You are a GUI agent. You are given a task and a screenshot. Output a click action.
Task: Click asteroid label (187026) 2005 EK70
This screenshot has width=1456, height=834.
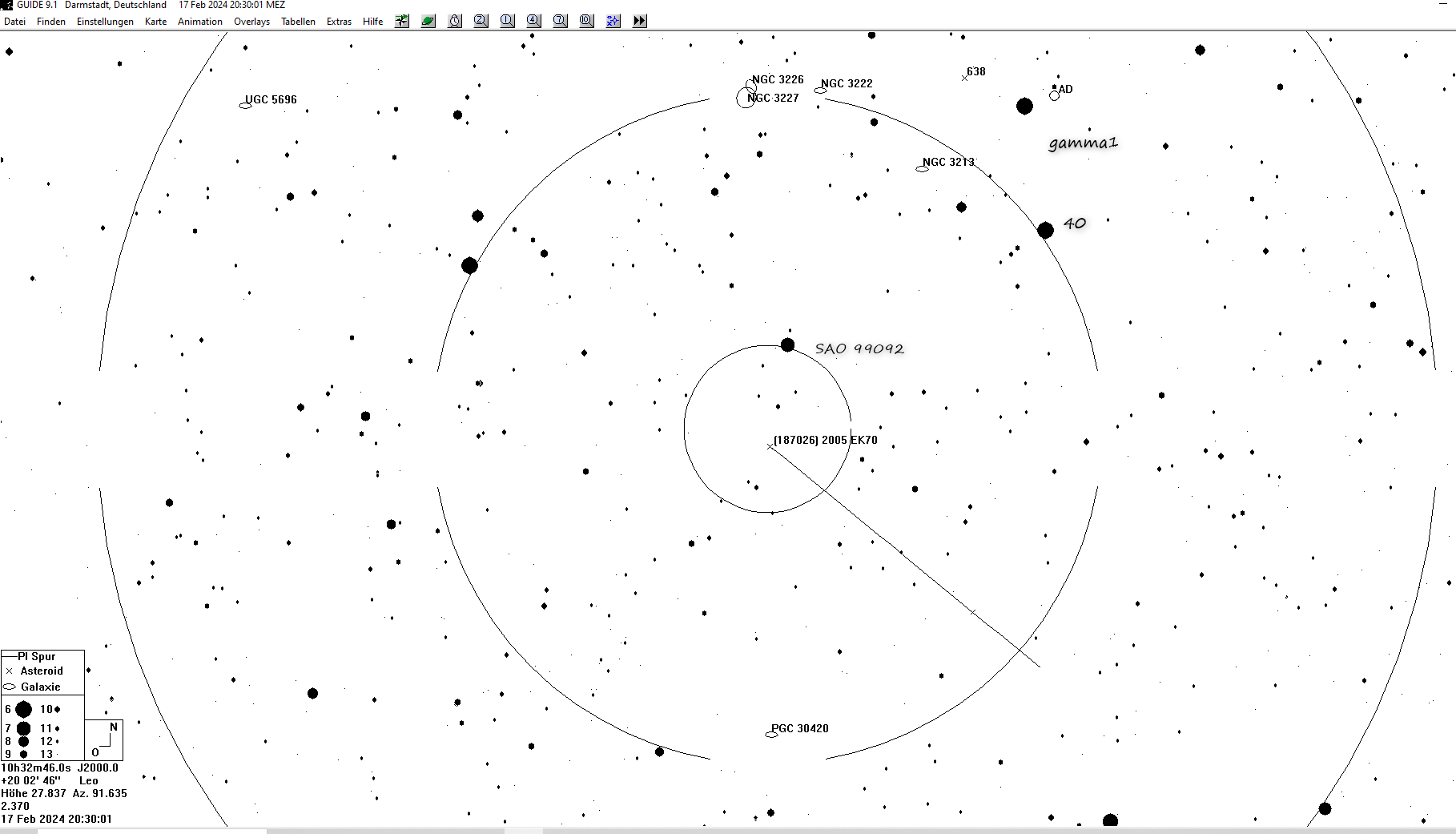click(x=826, y=440)
